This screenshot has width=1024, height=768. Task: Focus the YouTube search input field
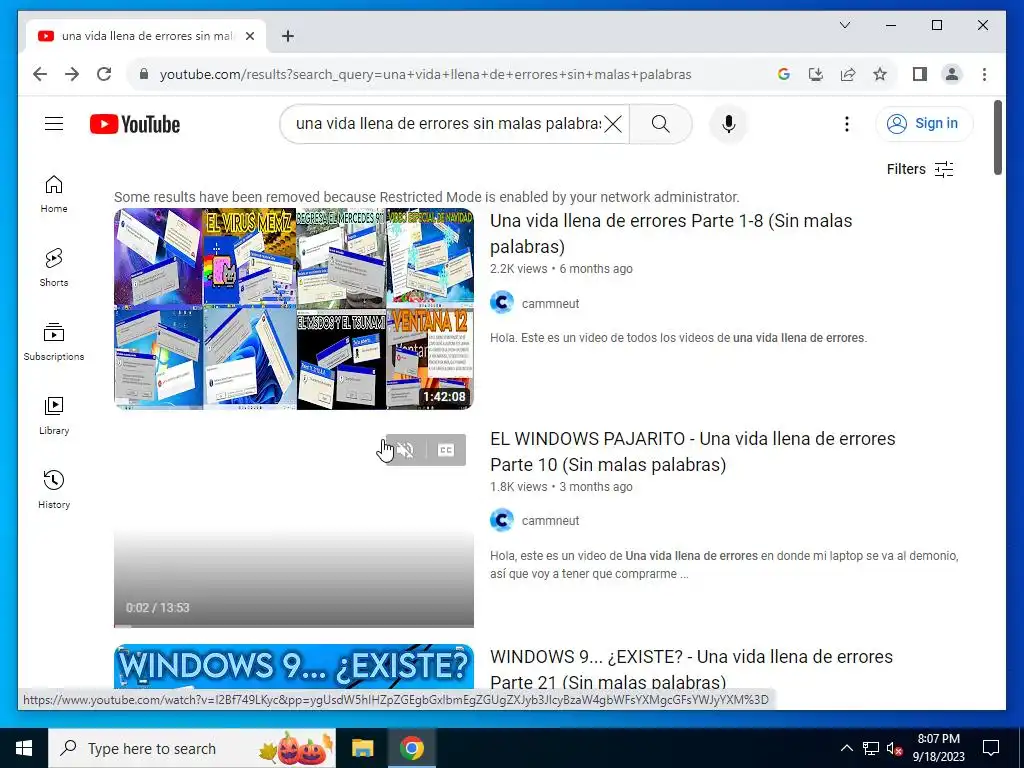448,123
